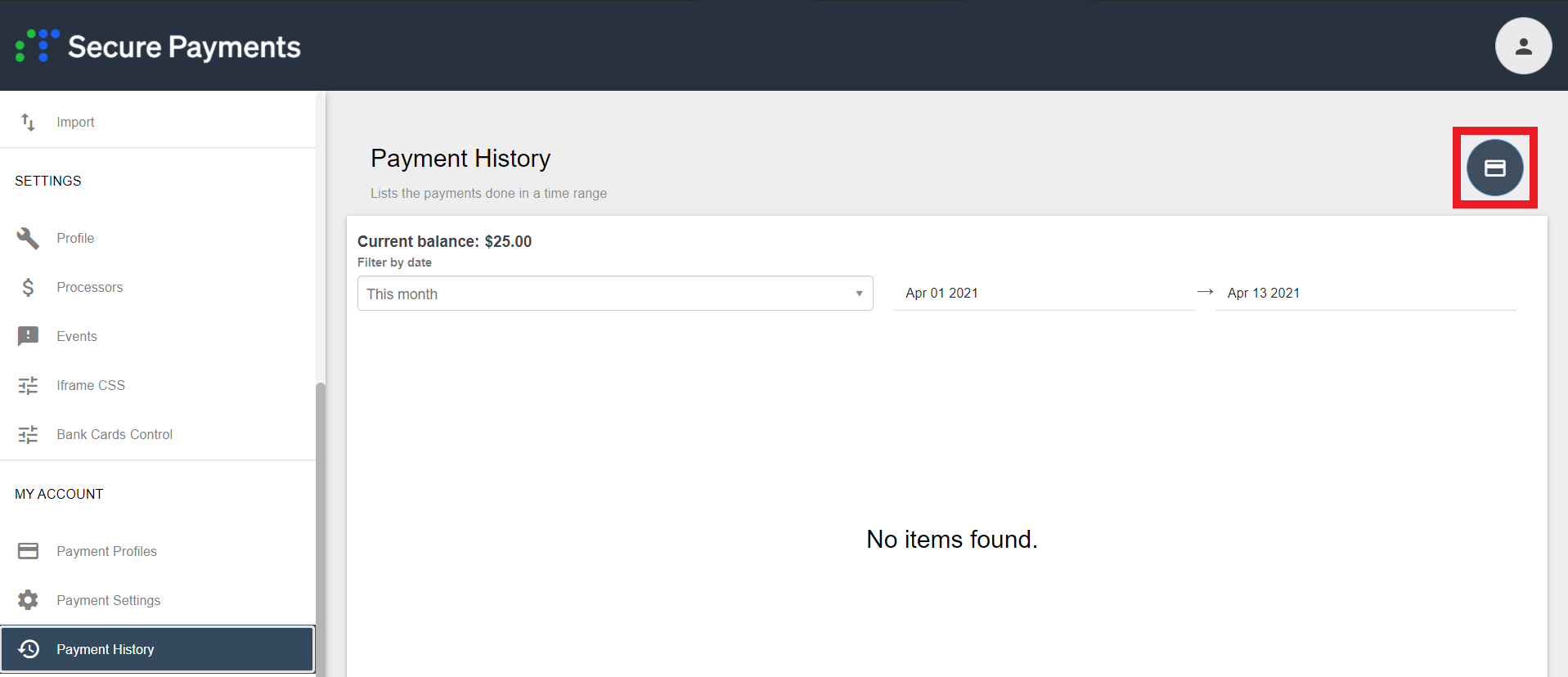Open Payment Settings
Image resolution: width=1568 pixels, height=677 pixels.
[158, 600]
